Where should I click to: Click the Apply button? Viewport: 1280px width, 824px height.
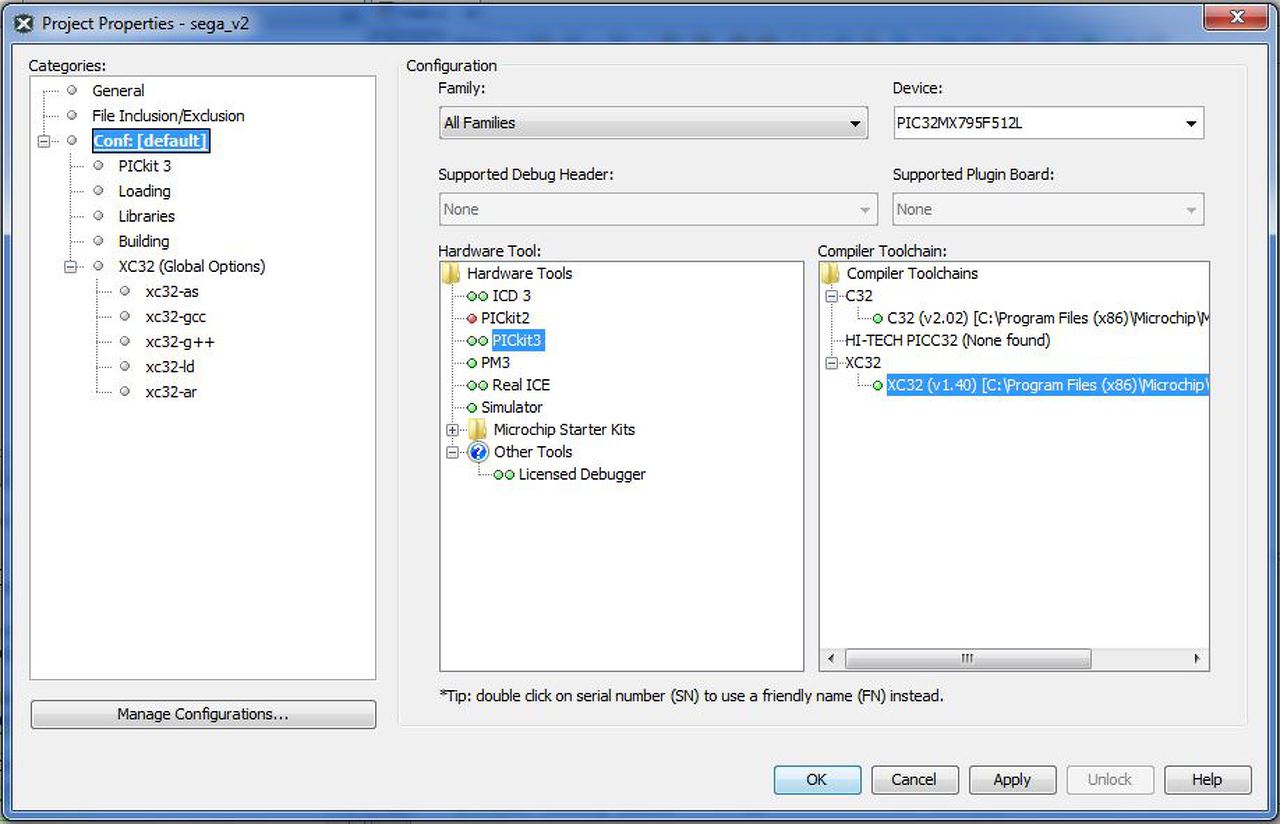pos(1012,780)
